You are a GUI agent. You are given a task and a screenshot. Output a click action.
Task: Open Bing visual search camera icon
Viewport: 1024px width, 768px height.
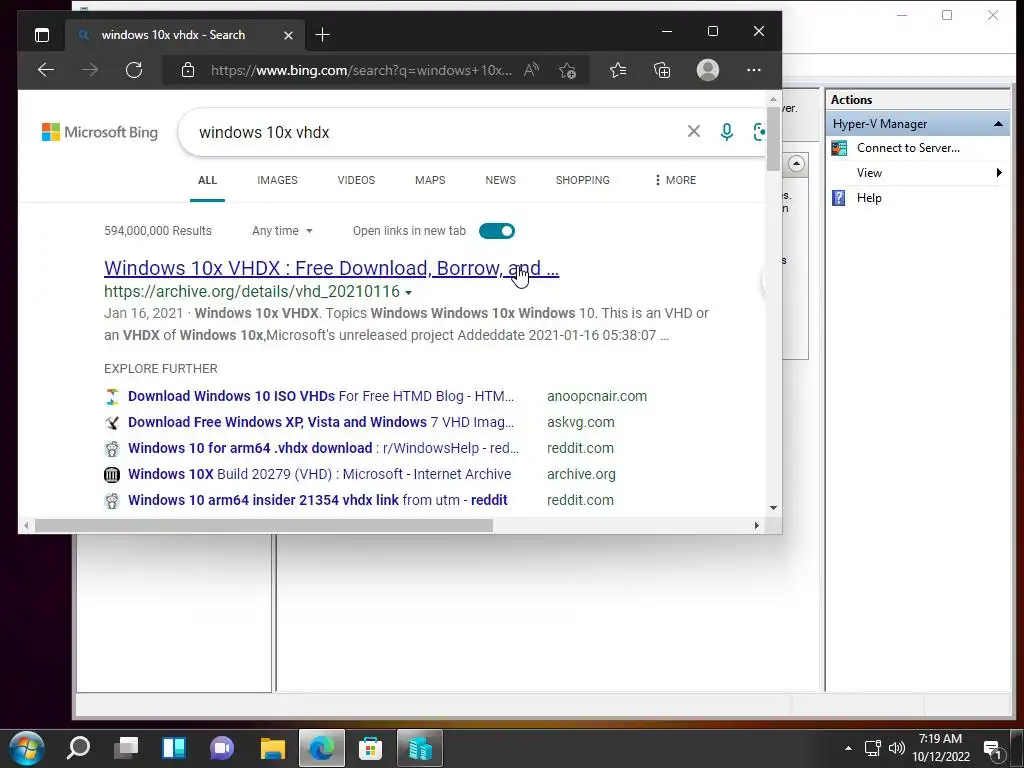pyautogui.click(x=759, y=132)
